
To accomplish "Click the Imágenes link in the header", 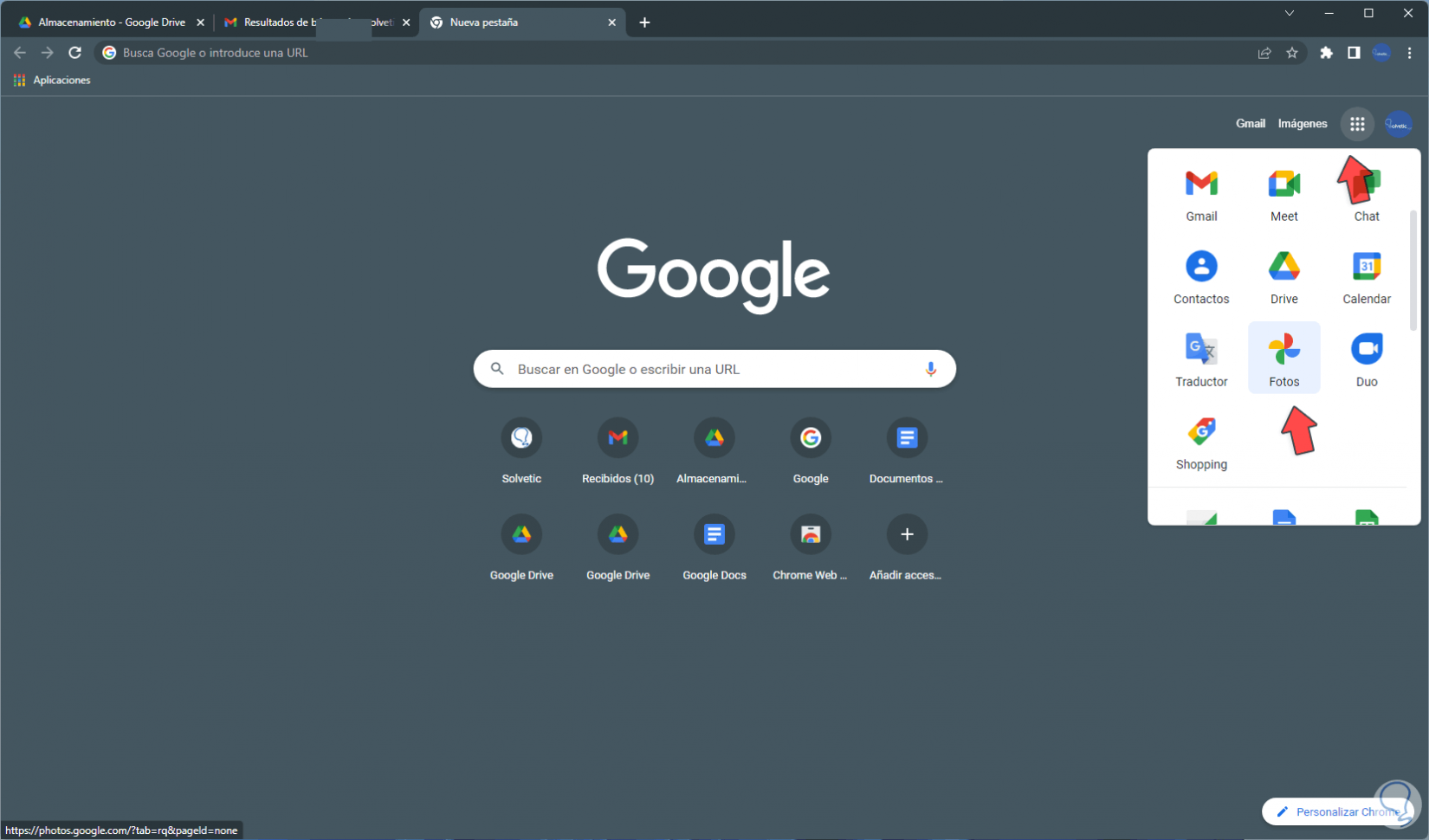I will [1303, 124].
